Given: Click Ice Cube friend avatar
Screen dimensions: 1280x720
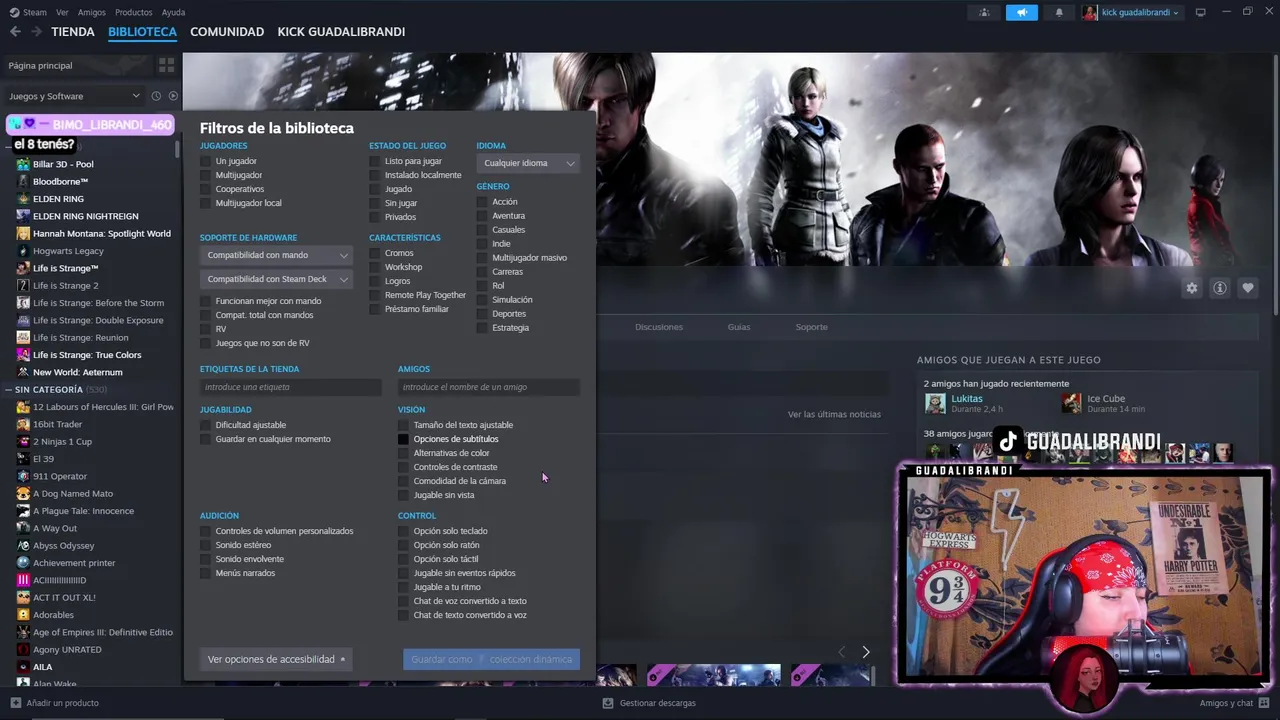Looking at the screenshot, I should click(x=1072, y=403).
